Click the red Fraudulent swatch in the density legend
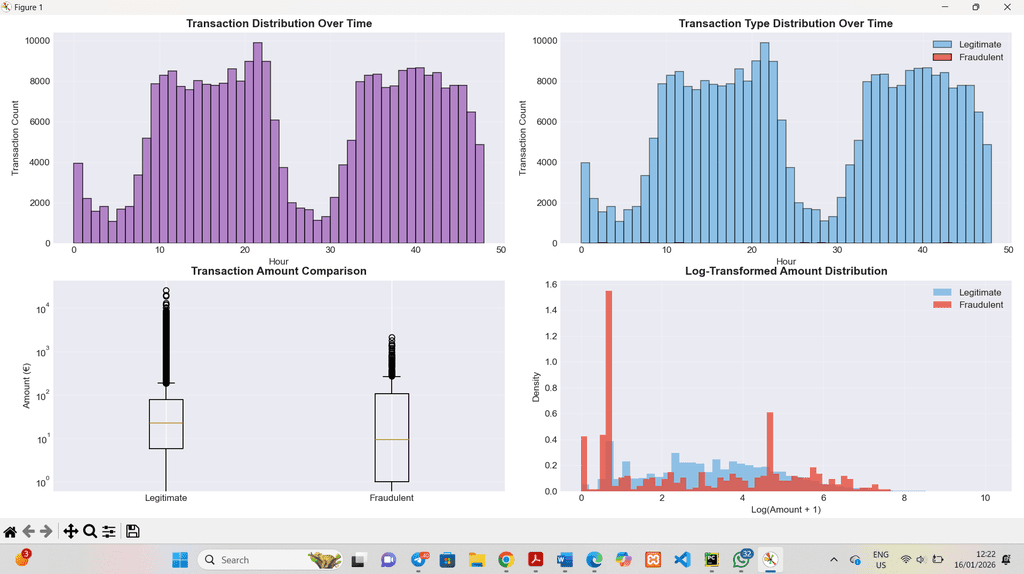 tap(942, 305)
